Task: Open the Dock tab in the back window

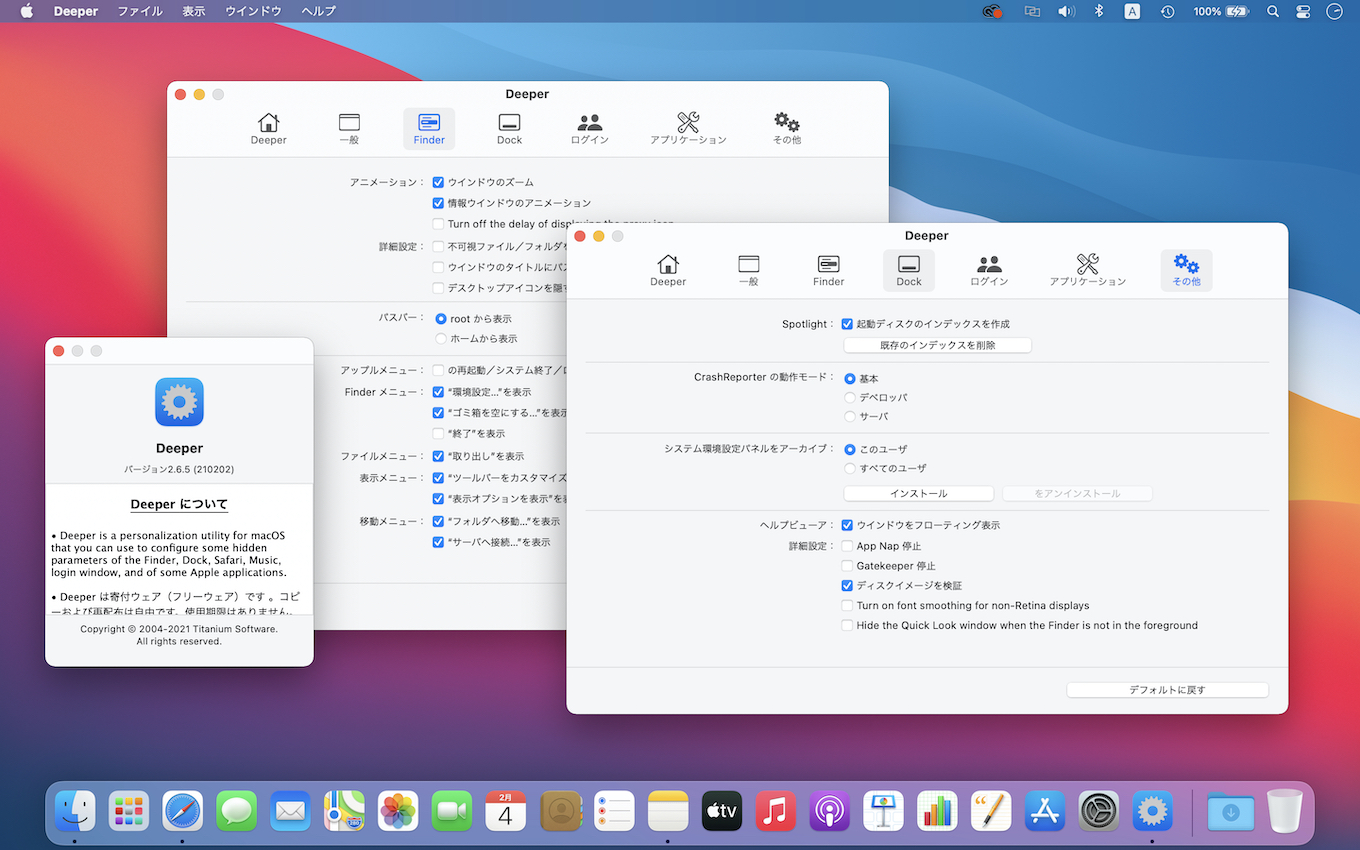Action: 509,128
